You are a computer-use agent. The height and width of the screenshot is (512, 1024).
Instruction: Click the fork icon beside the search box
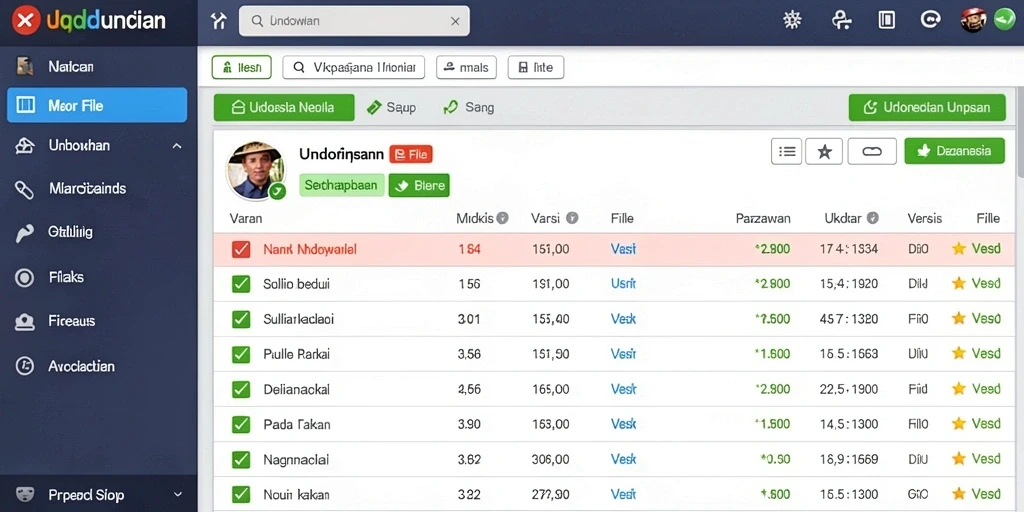pyautogui.click(x=218, y=21)
